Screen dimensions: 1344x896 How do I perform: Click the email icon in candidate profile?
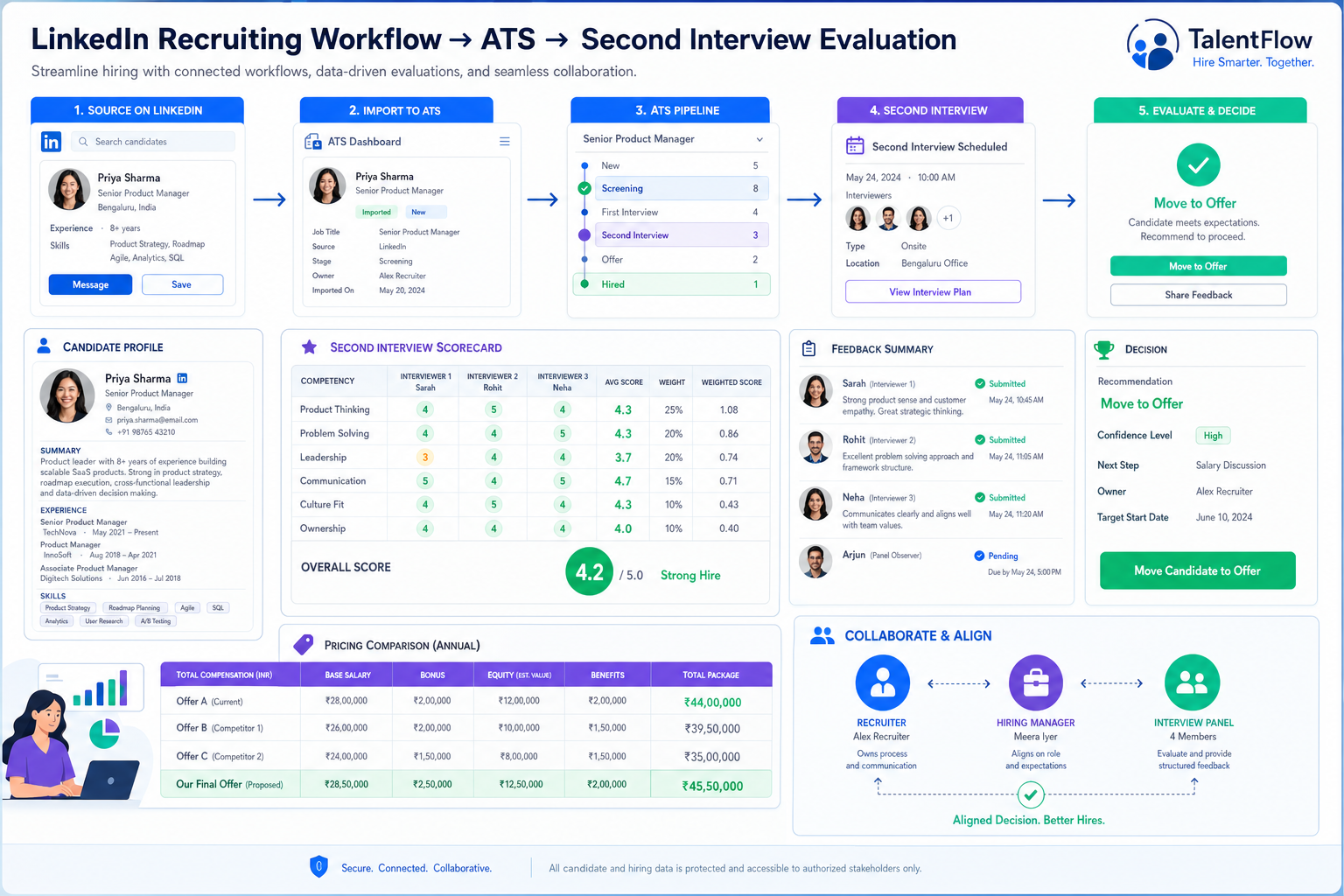(x=109, y=420)
